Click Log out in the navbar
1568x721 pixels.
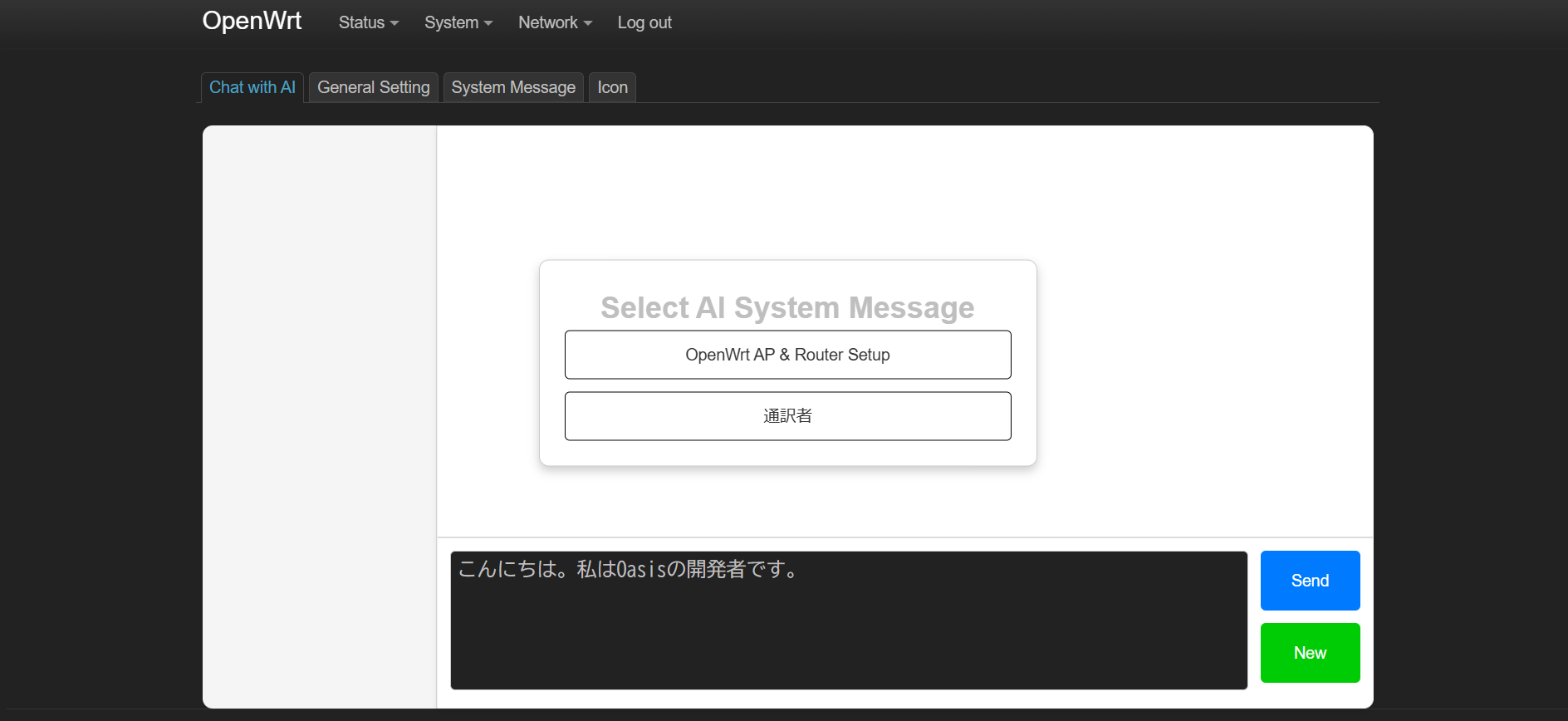point(644,22)
